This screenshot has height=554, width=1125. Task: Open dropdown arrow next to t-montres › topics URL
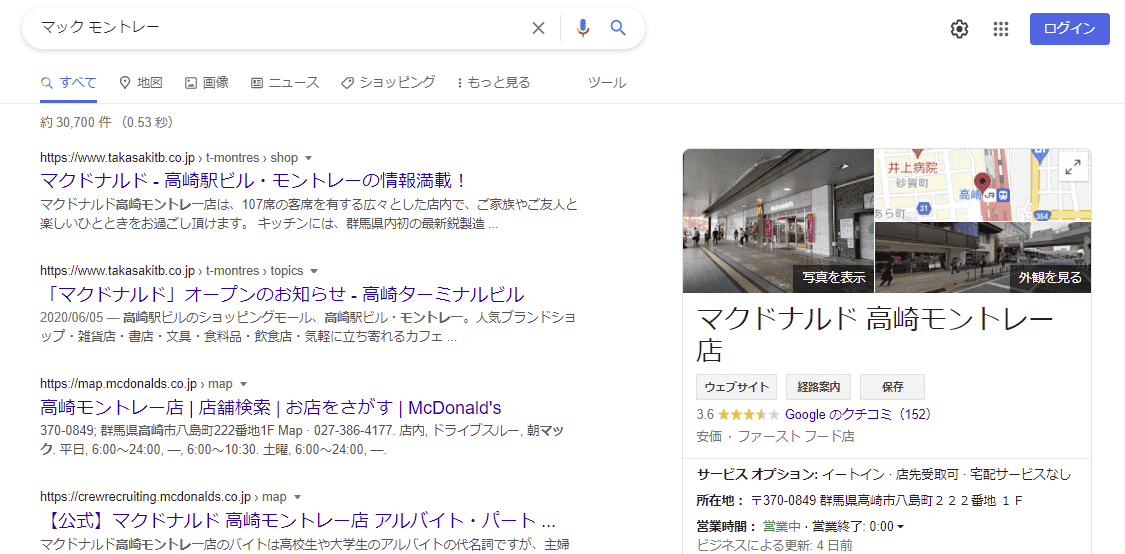(x=314, y=271)
